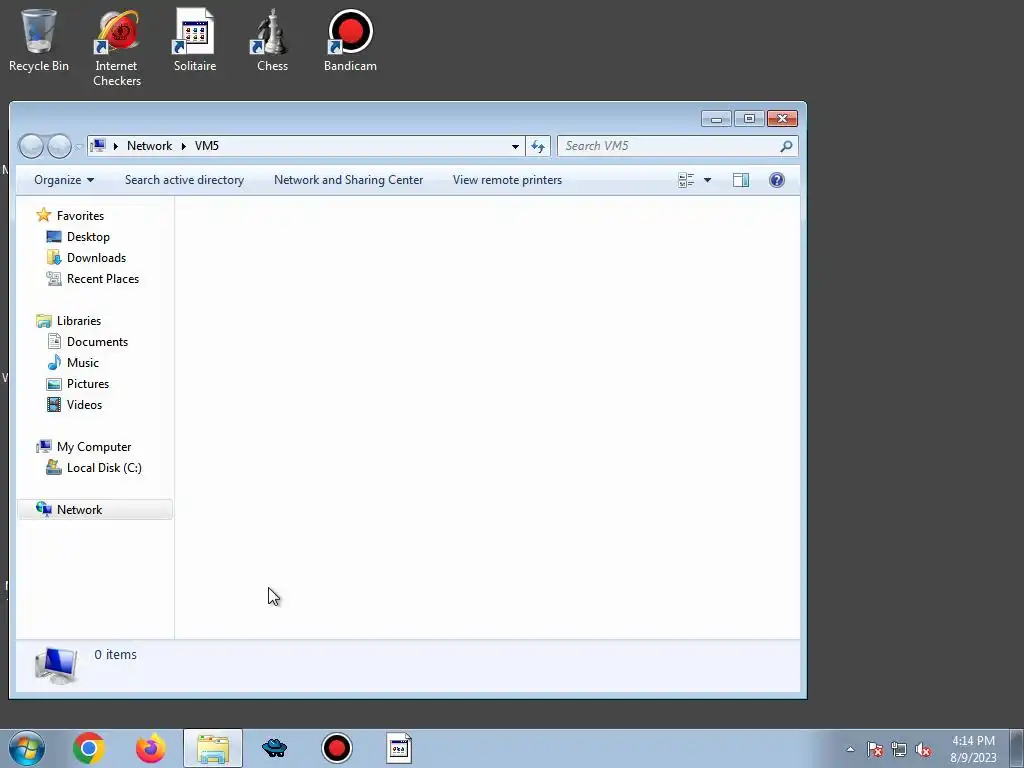
Task: Minimize the VM5 Explorer window
Action: click(716, 119)
